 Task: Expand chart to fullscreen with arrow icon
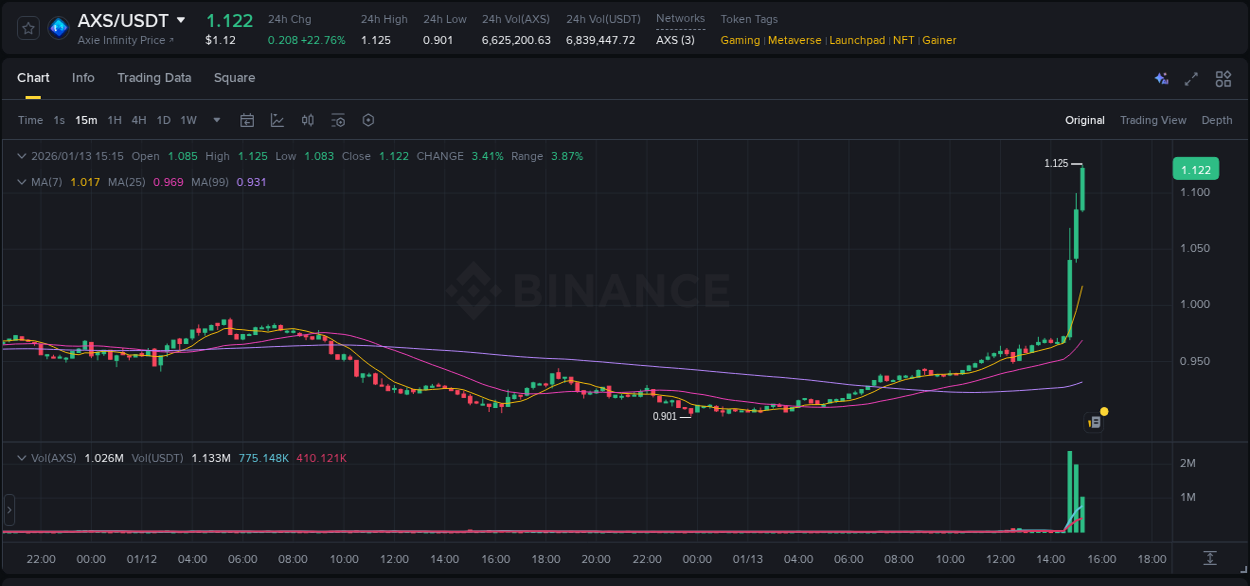click(1190, 78)
